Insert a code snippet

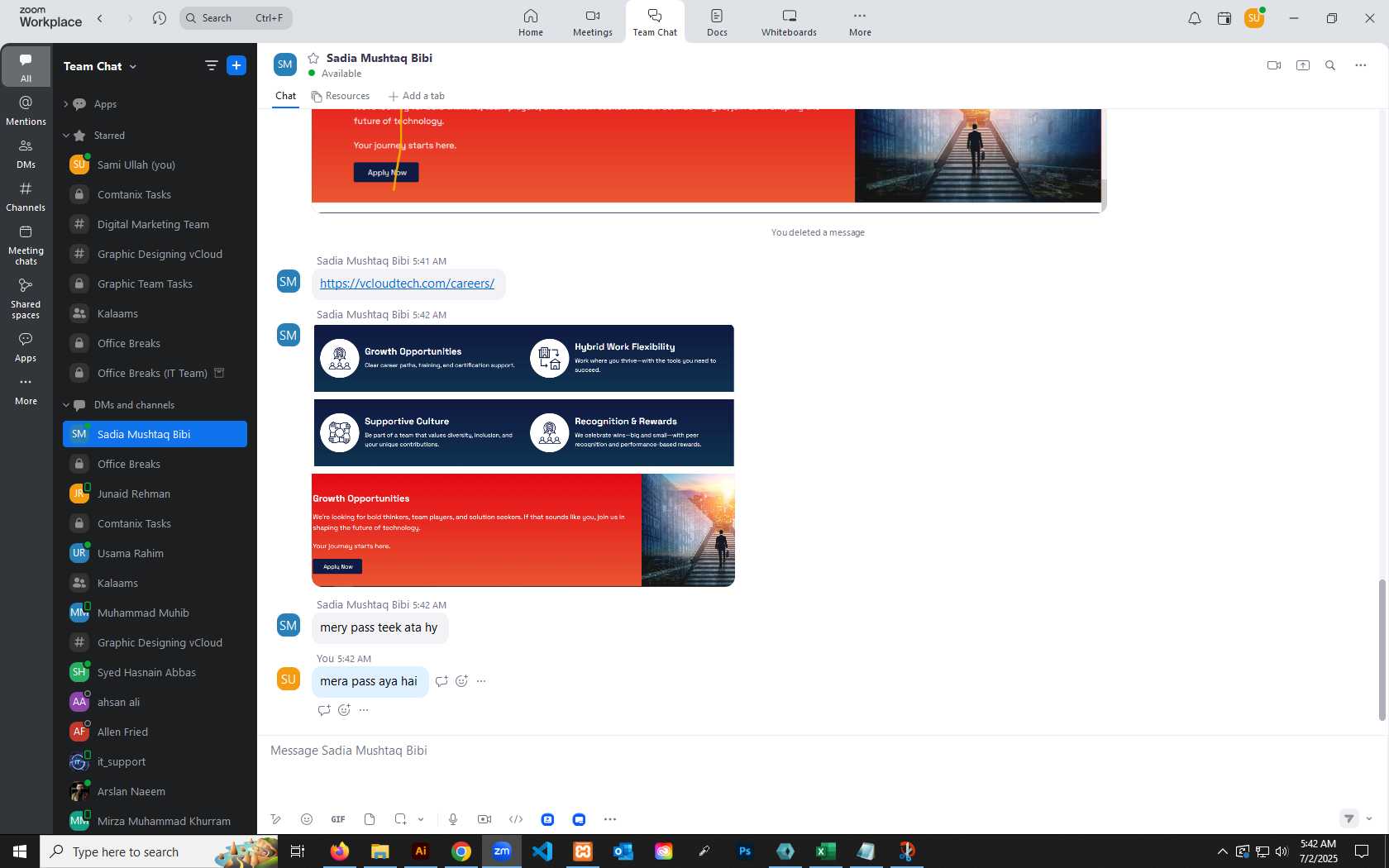(516, 819)
